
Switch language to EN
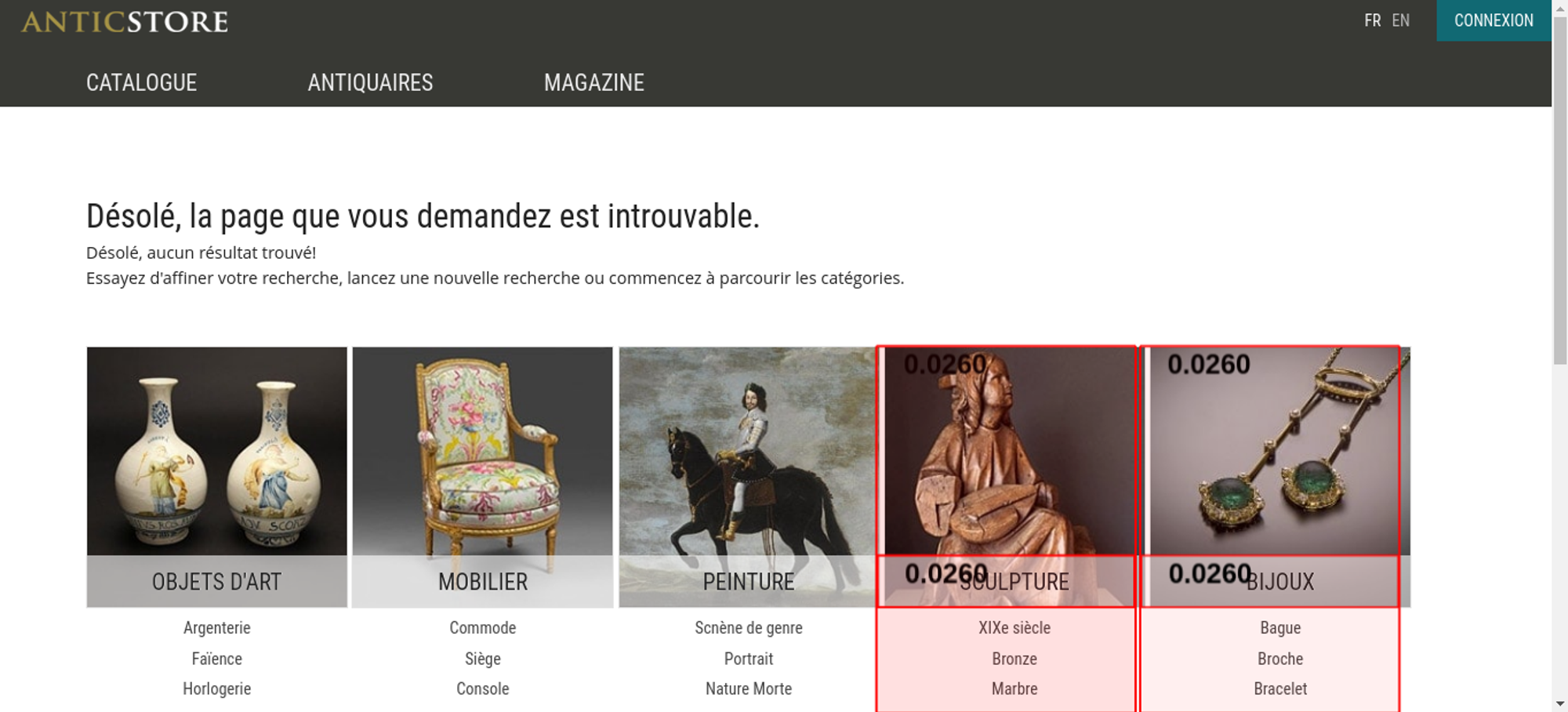1400,20
